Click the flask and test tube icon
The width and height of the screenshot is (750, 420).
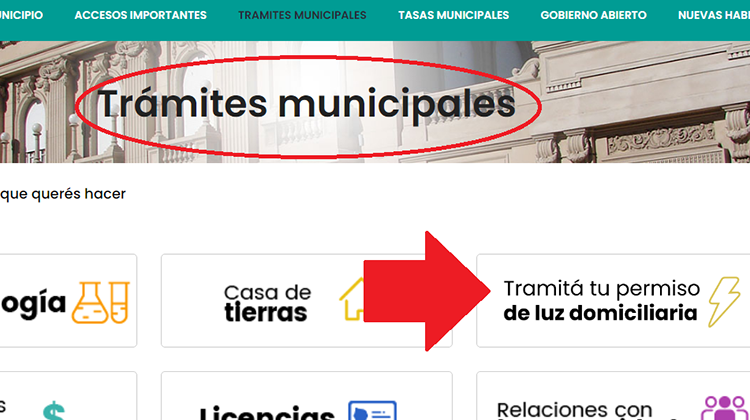point(98,301)
